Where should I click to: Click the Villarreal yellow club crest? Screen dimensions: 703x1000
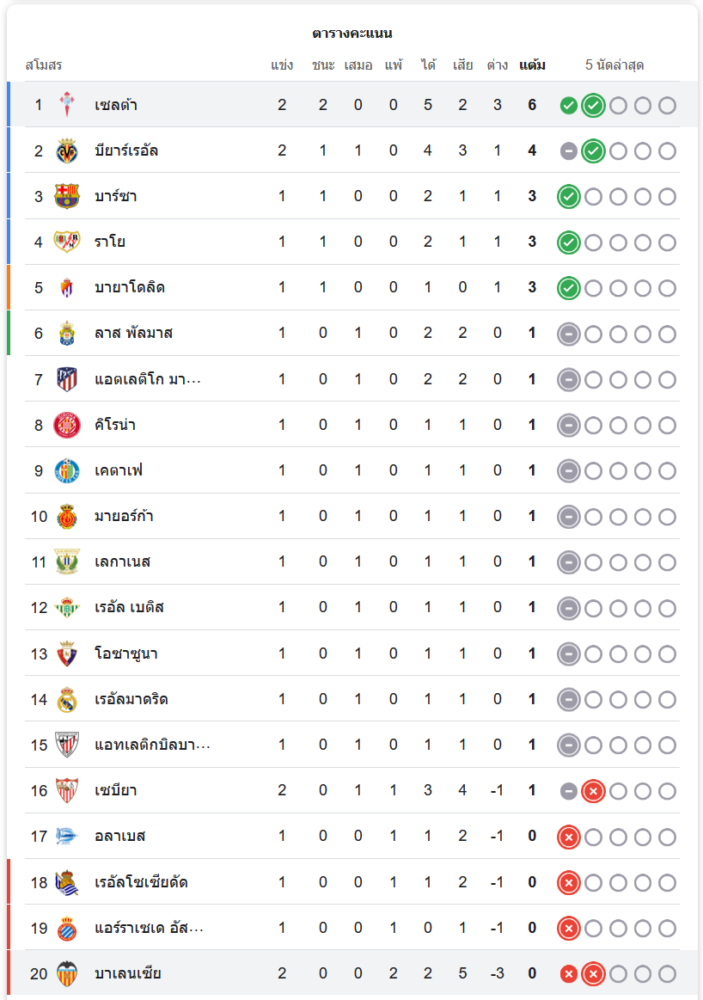(67, 151)
